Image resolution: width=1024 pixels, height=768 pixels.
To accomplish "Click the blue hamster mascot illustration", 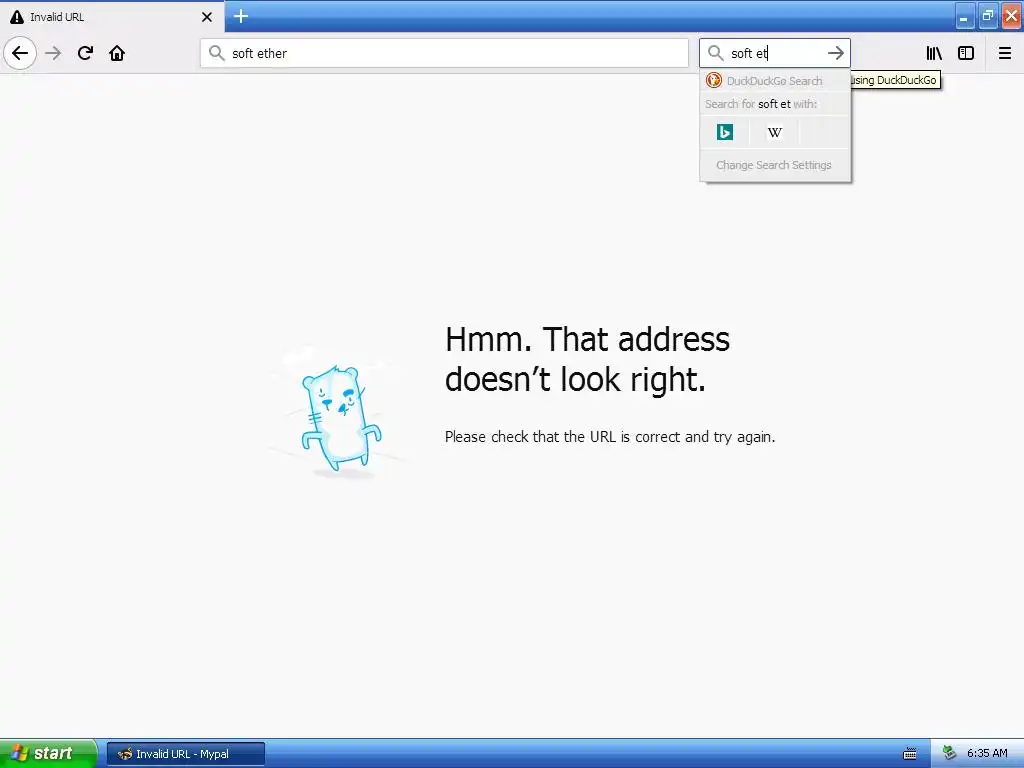I will [x=340, y=418].
